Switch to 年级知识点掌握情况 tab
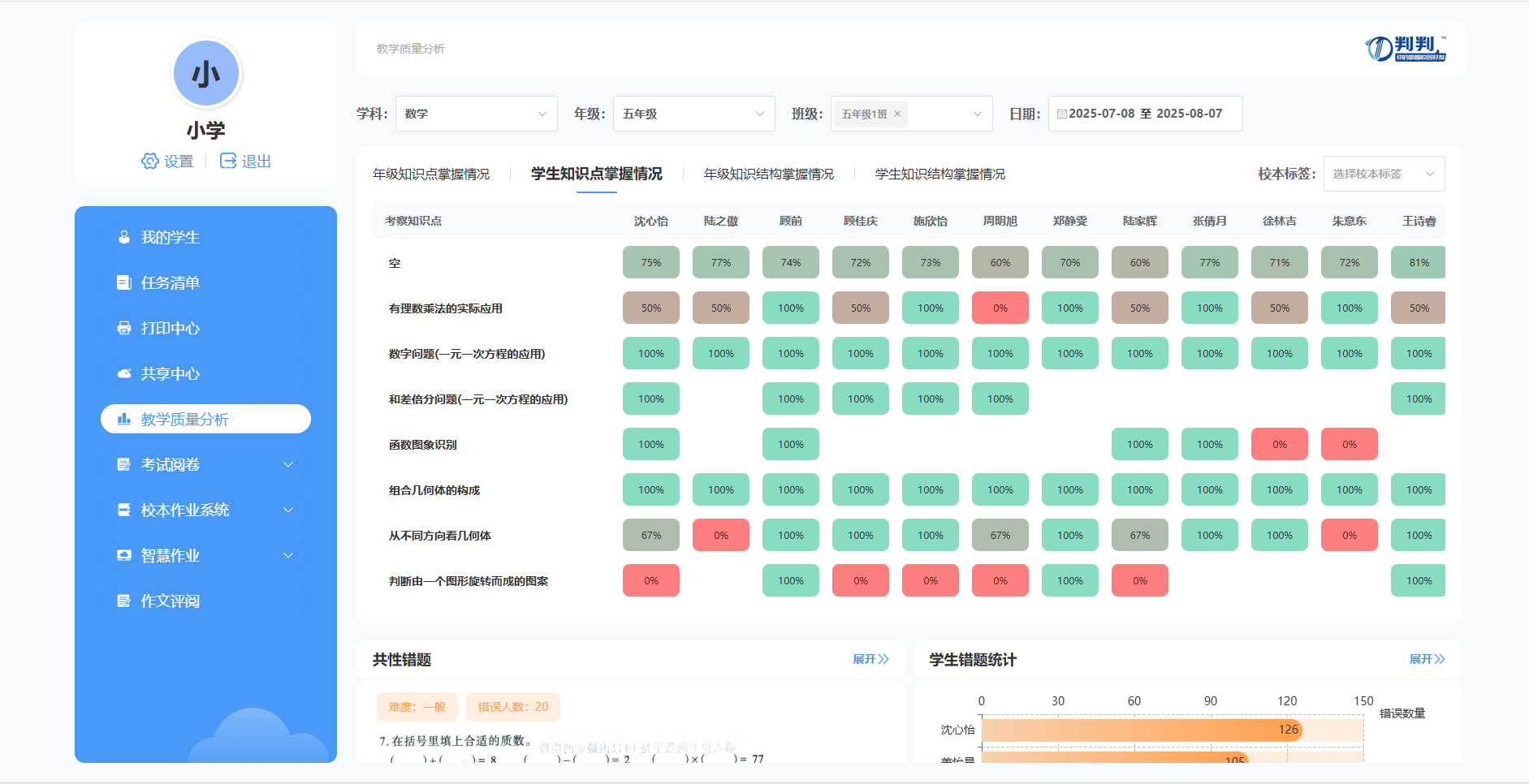Screen dimensions: 1529x784 coord(431,174)
